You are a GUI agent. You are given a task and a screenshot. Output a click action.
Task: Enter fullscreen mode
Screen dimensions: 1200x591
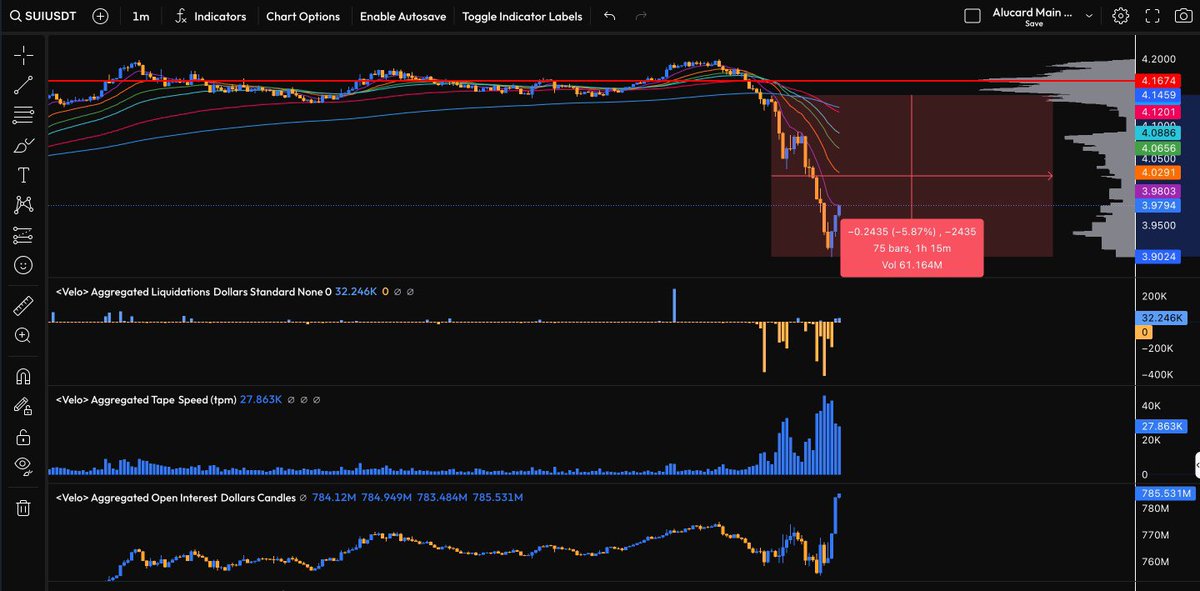coord(1153,16)
